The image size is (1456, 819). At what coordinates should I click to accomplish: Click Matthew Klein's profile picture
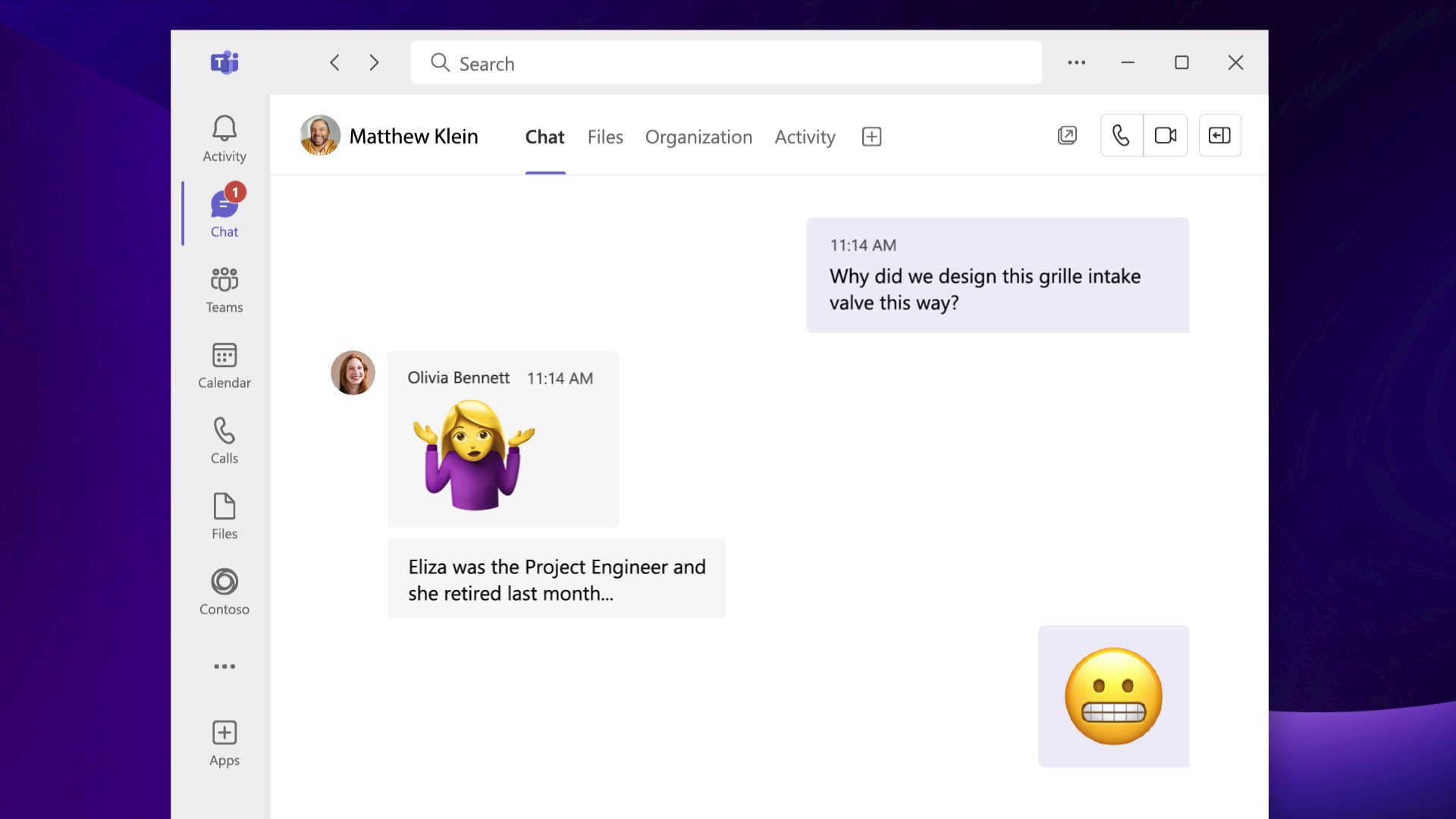coord(320,136)
